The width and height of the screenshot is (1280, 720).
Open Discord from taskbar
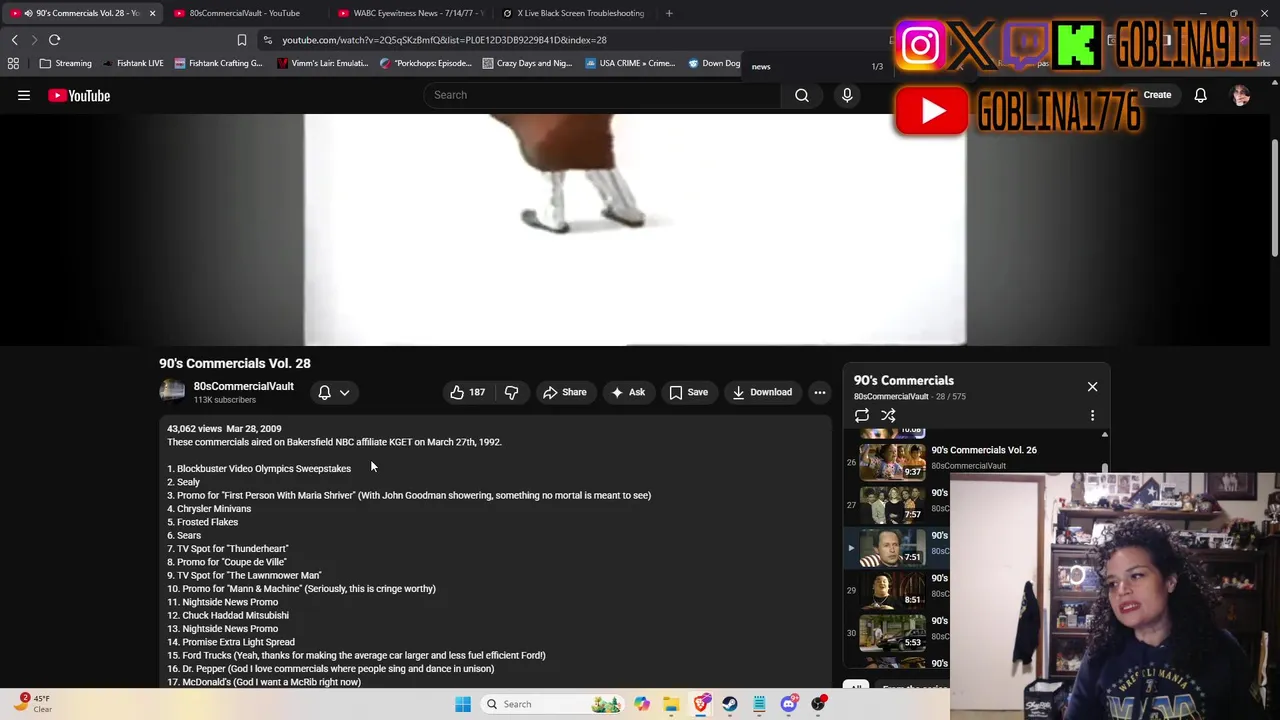[789, 704]
